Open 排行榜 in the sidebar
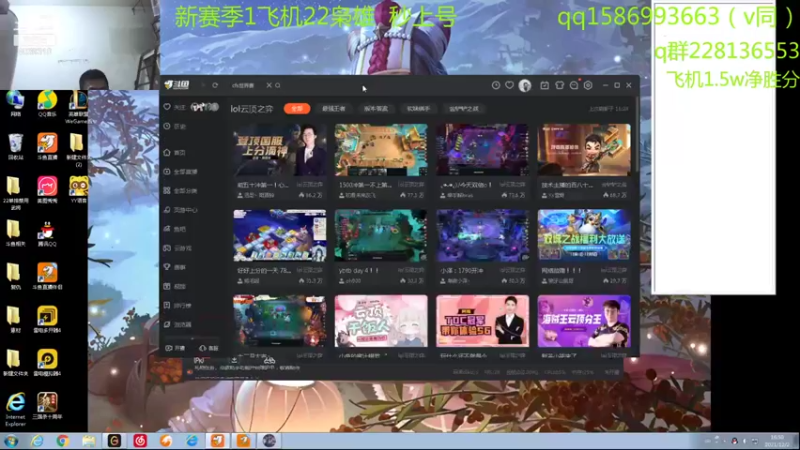Viewport: 800px width, 450px height. coord(178,305)
